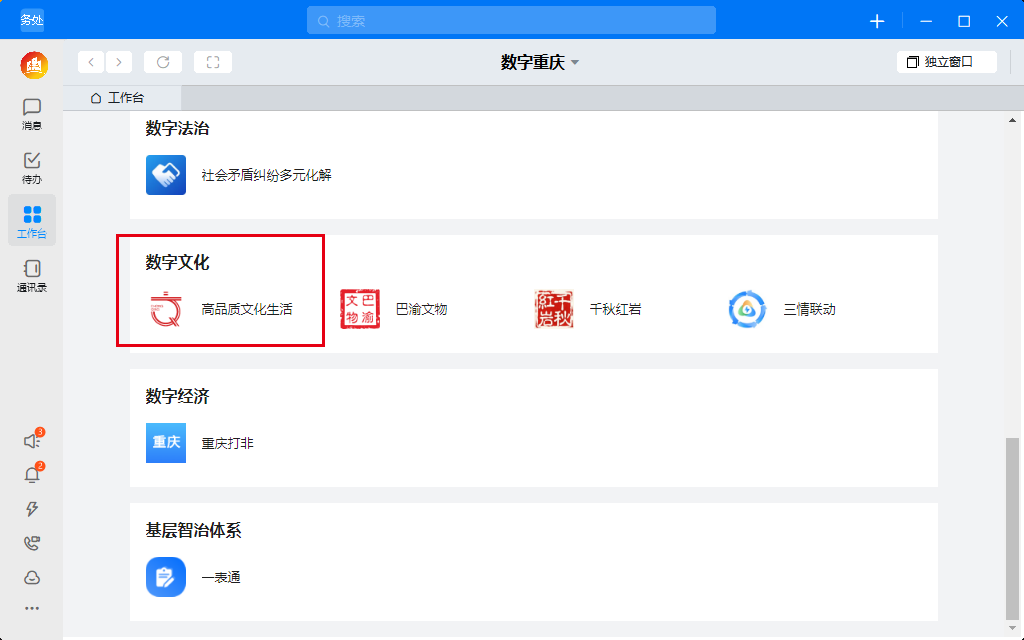Open the 一表通 app icon
The image size is (1024, 640).
coord(166,577)
